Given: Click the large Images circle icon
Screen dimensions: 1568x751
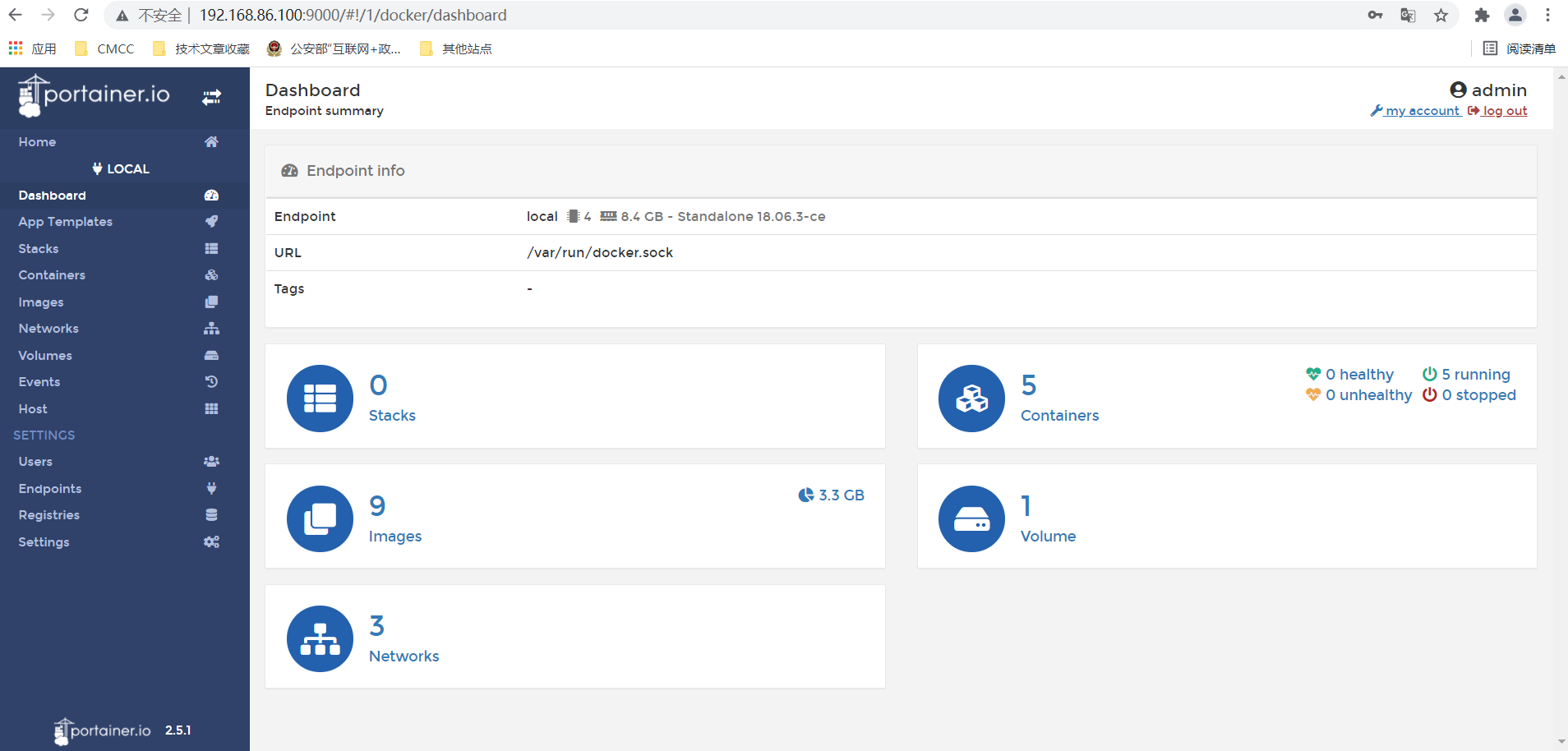Looking at the screenshot, I should tap(320, 518).
